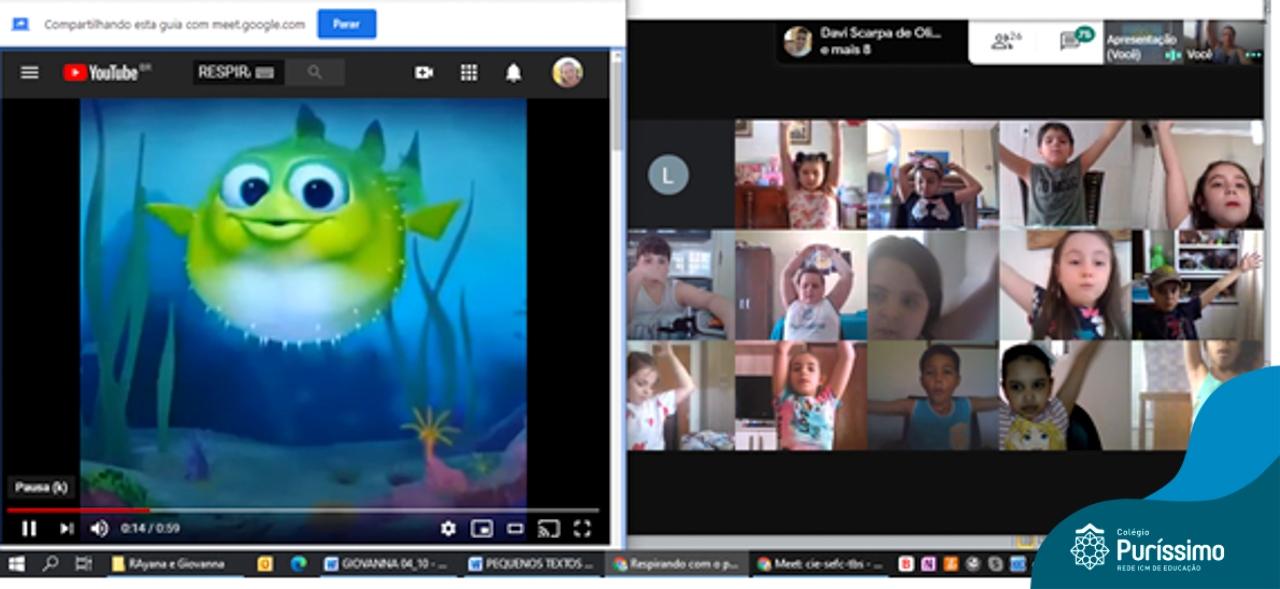Enable miniplayer mode
This screenshot has width=1280, height=589.
point(482,528)
